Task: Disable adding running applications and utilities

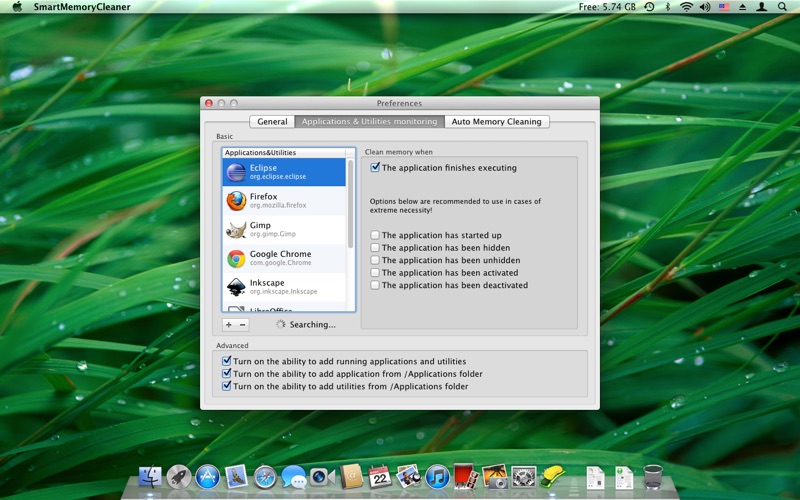Action: pos(227,361)
